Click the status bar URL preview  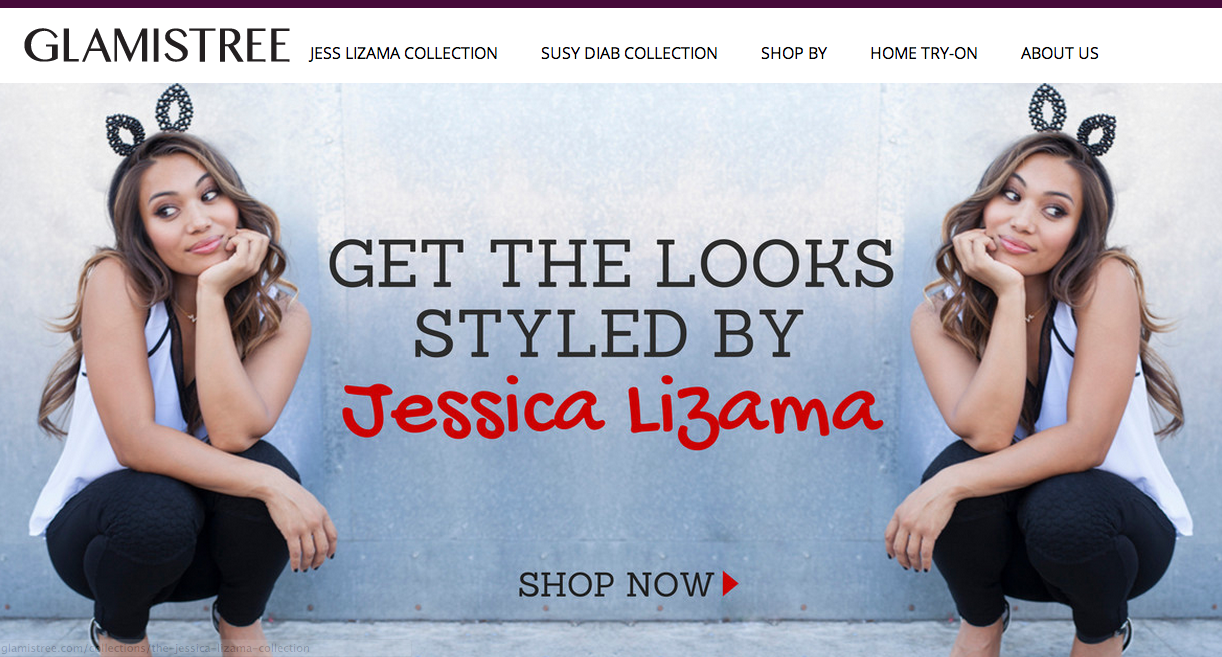156,648
